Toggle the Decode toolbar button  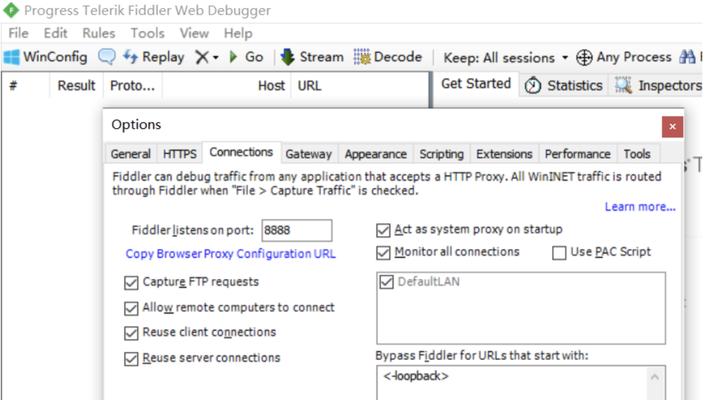pyautogui.click(x=388, y=57)
